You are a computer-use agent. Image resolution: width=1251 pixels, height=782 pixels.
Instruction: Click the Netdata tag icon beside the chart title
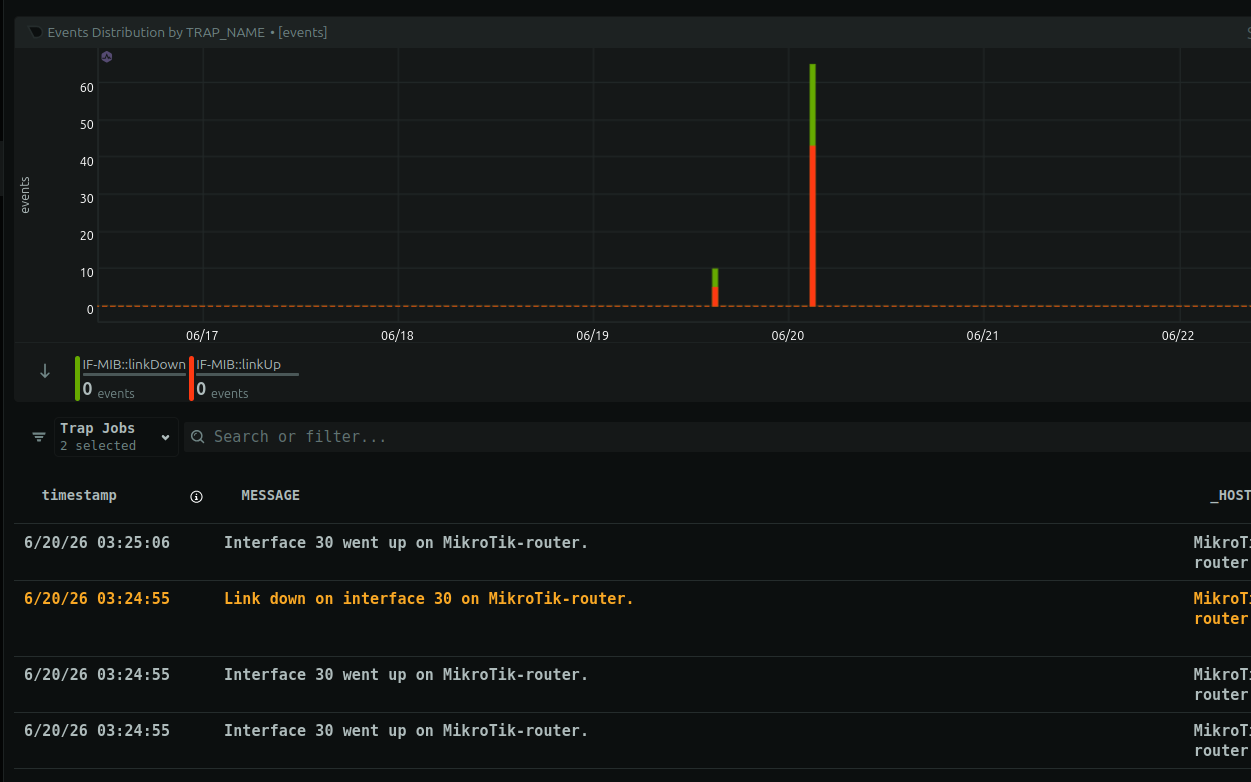[x=36, y=32]
